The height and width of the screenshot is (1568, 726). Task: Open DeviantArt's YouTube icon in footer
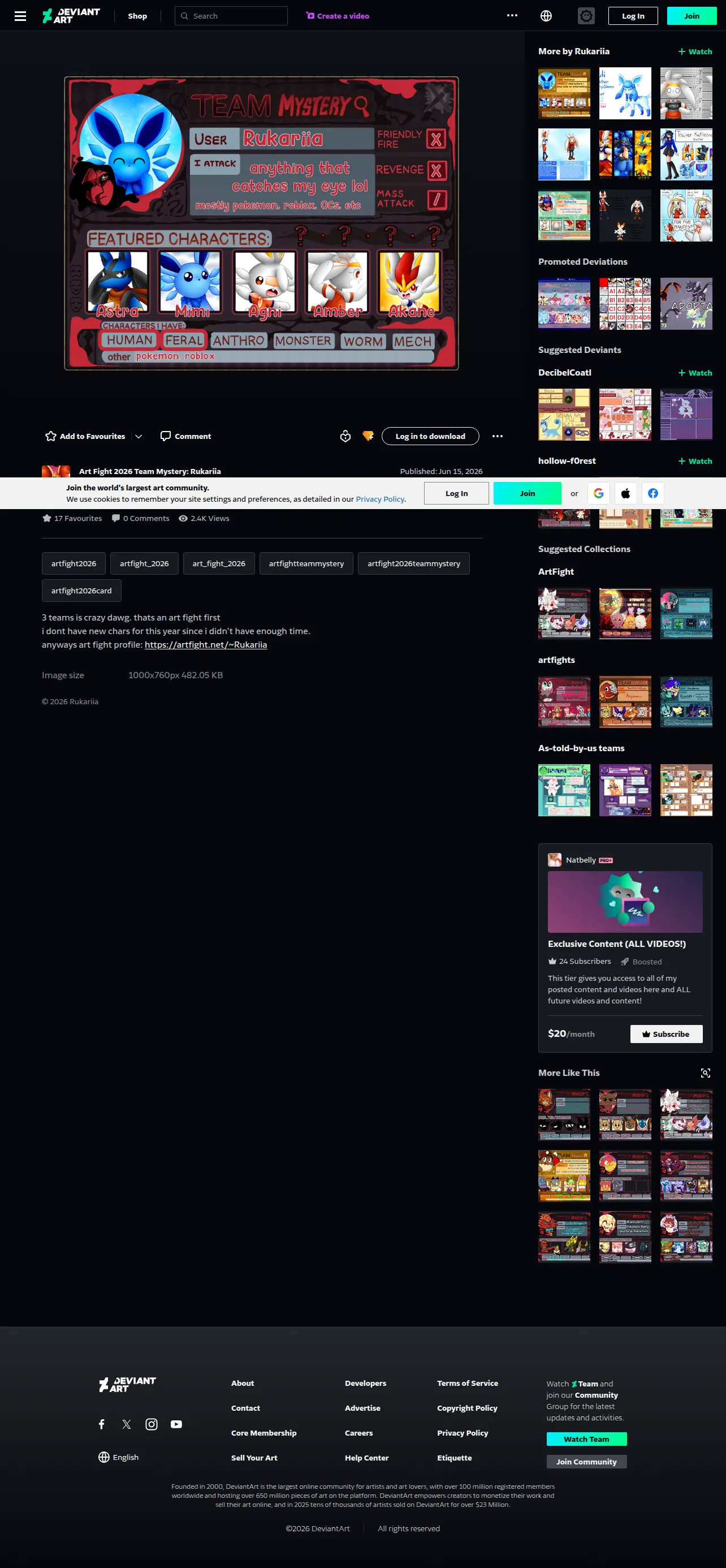pos(176,1424)
